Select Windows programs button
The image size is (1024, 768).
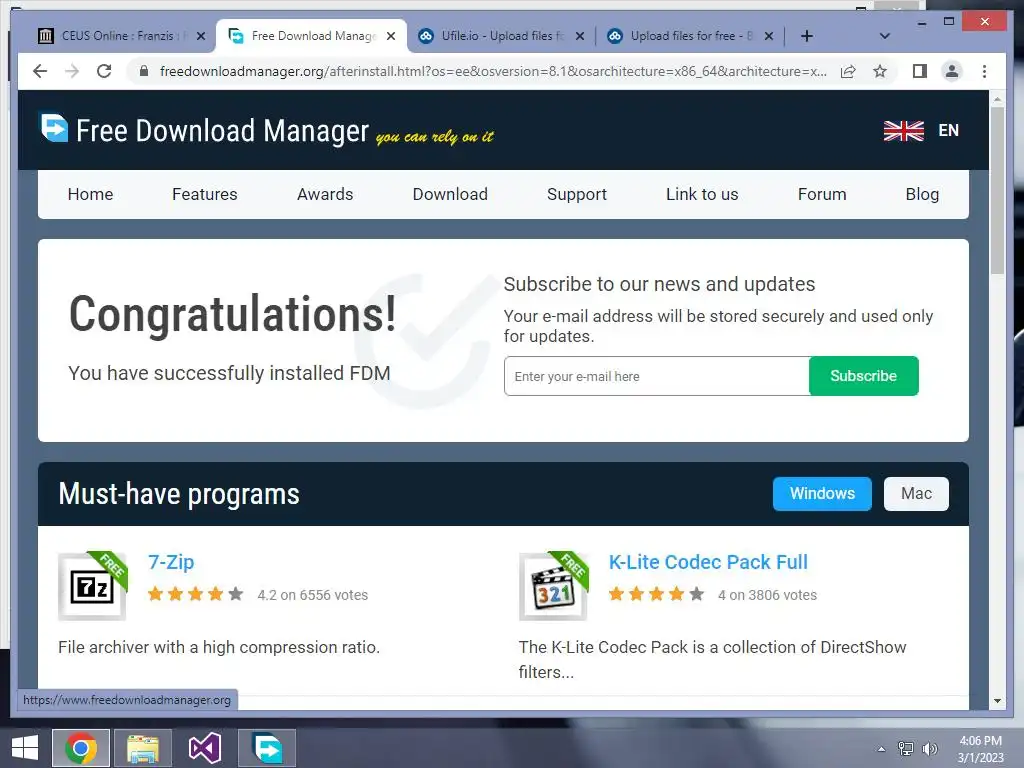(x=822, y=494)
